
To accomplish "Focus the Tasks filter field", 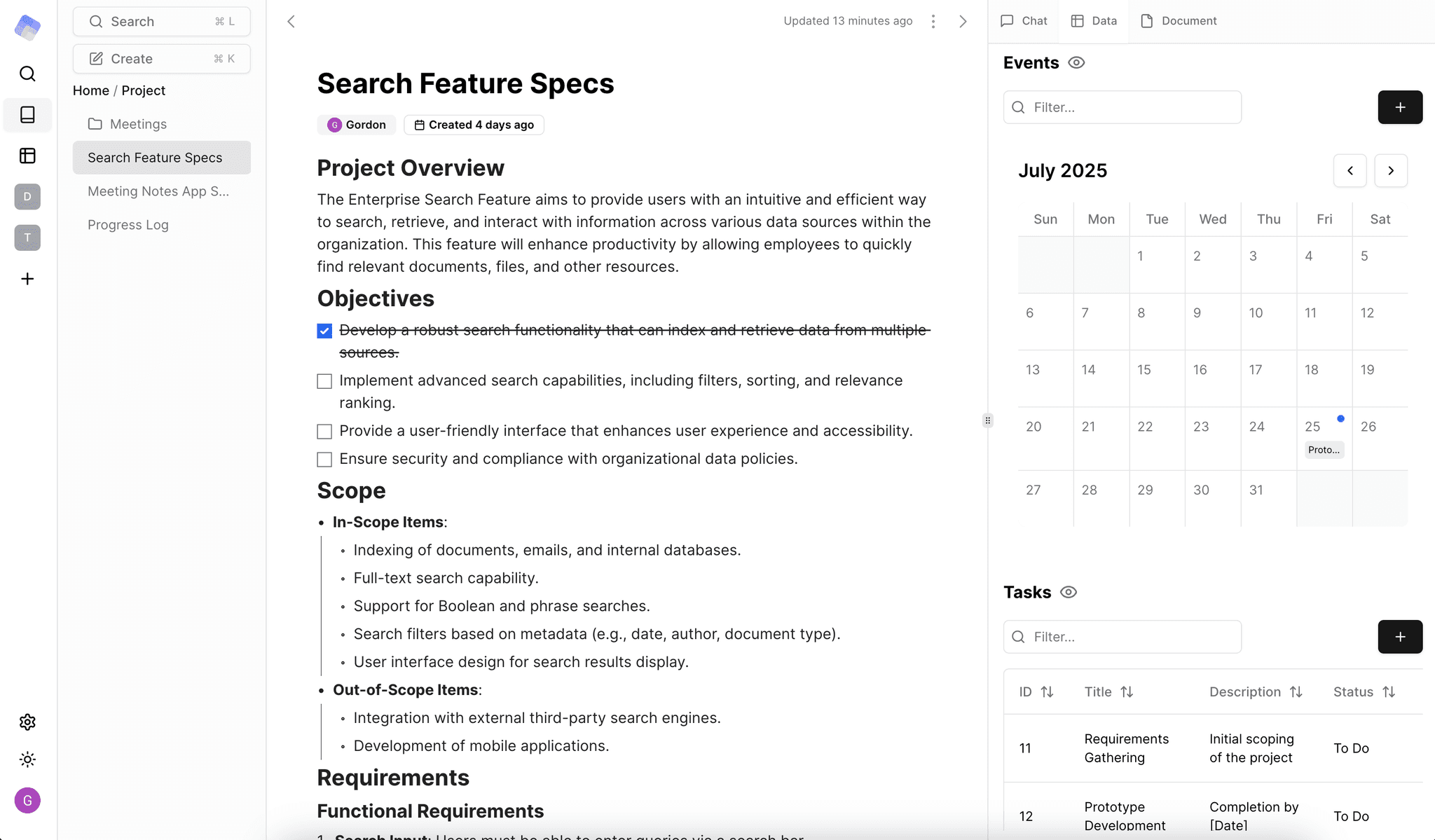I will point(1122,637).
